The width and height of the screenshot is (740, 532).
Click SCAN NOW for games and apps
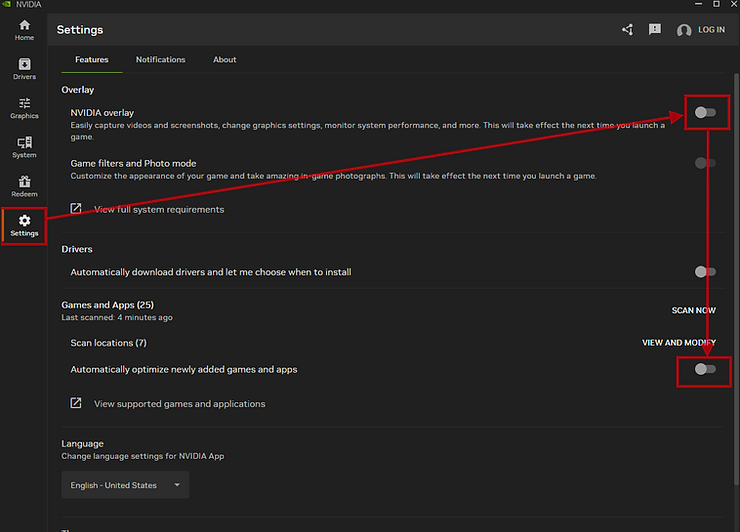pyautogui.click(x=693, y=310)
